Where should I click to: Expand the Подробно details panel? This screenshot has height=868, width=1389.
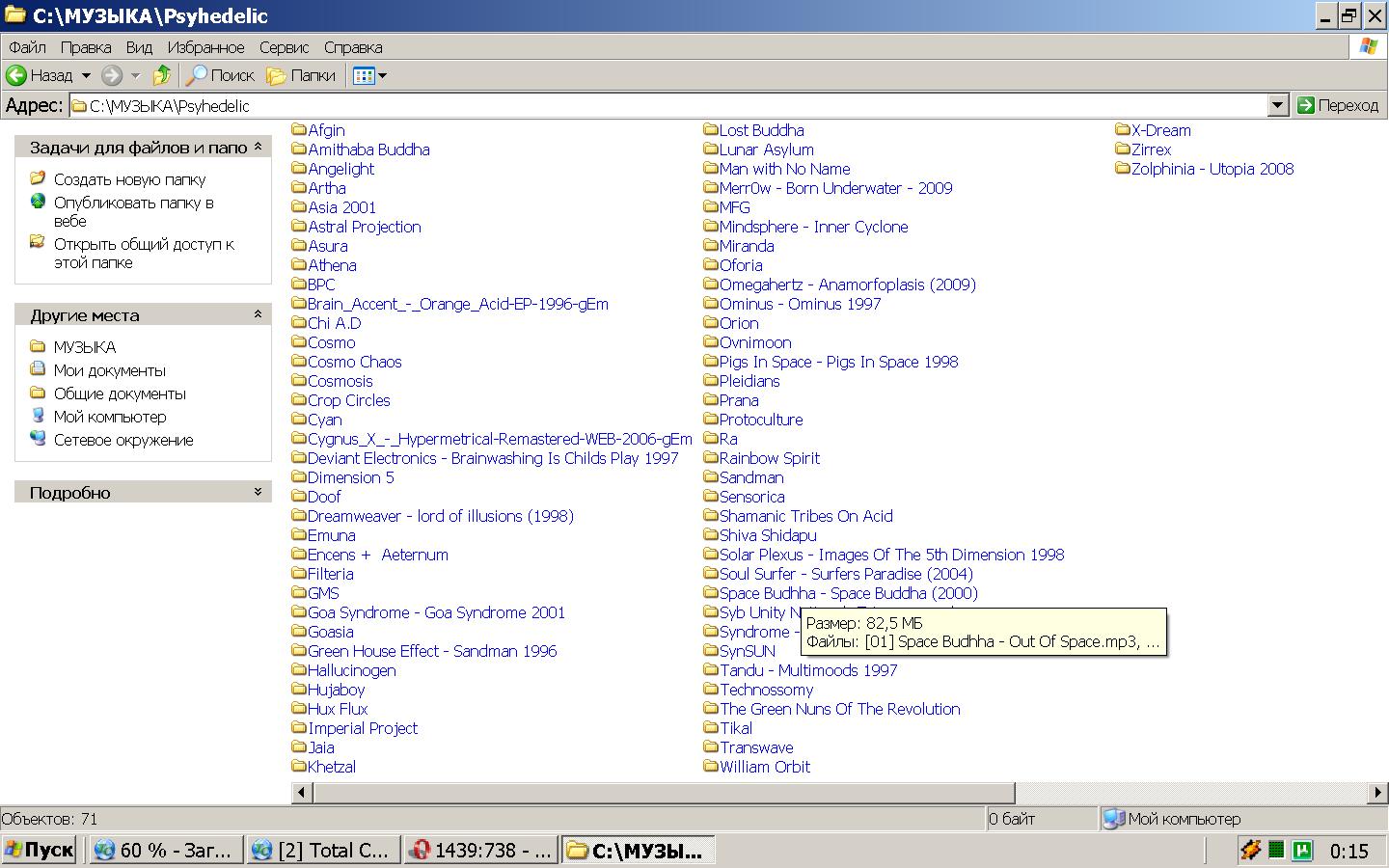[258, 492]
